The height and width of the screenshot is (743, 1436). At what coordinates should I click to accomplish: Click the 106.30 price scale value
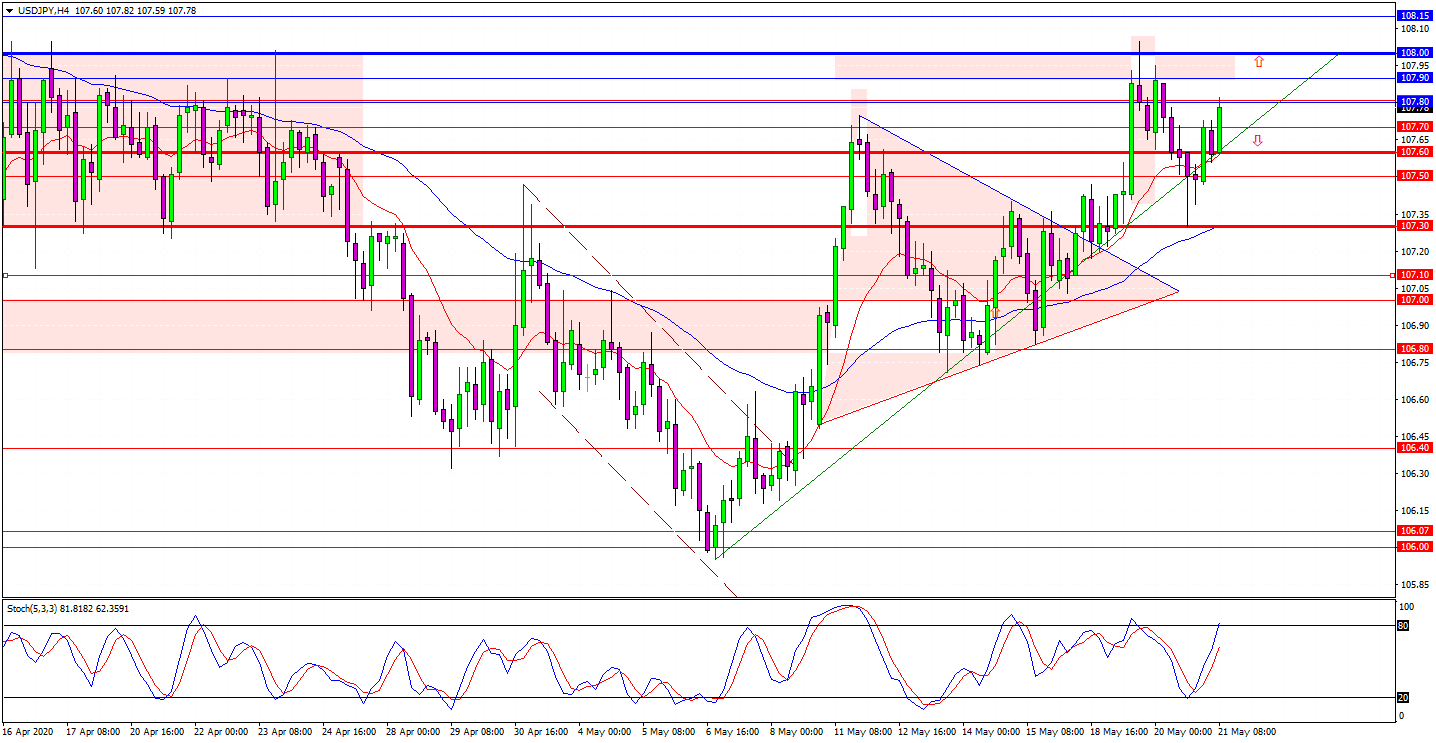click(1415, 473)
